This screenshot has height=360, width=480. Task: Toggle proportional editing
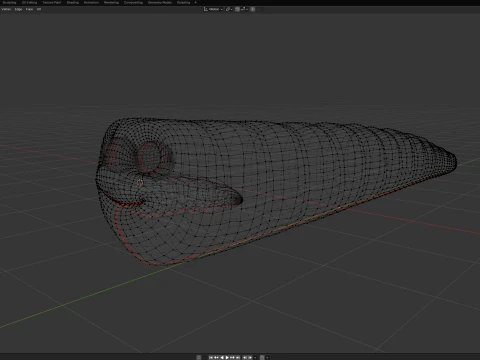pyautogui.click(x=252, y=9)
